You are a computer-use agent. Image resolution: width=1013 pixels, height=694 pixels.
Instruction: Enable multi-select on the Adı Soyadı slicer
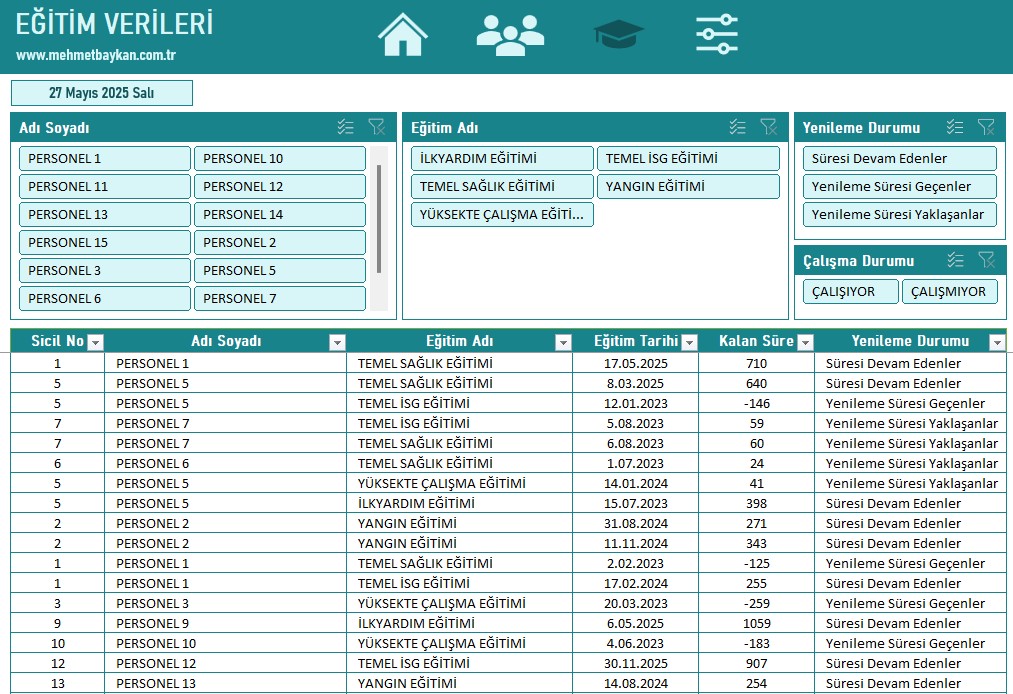(x=346, y=127)
